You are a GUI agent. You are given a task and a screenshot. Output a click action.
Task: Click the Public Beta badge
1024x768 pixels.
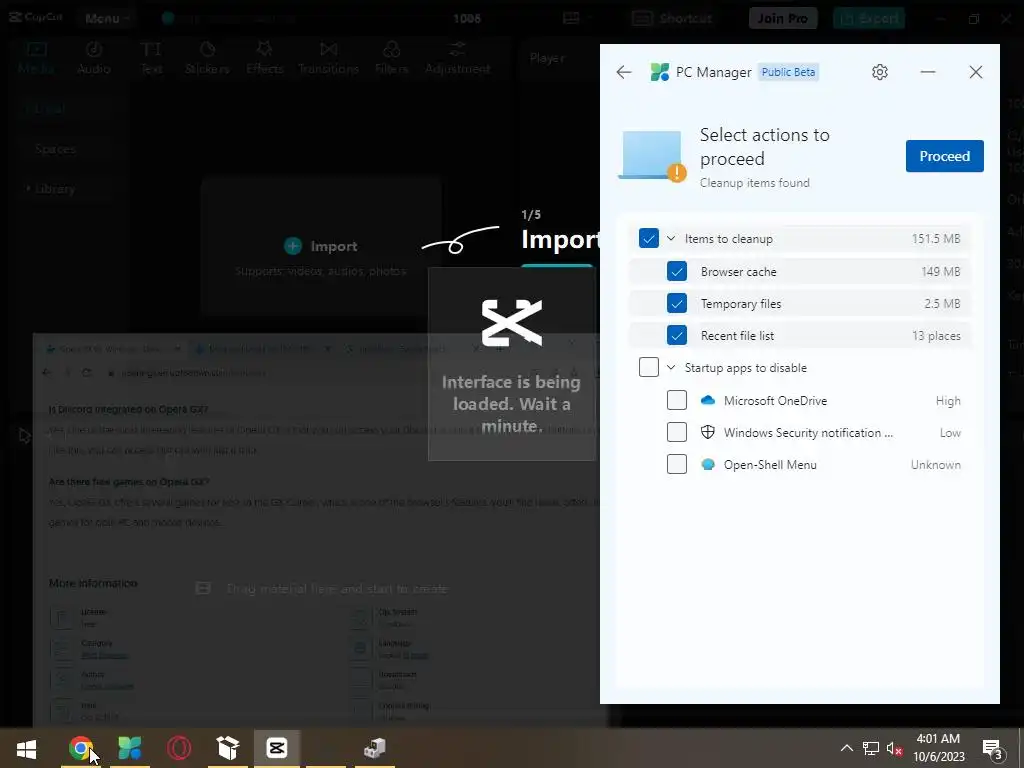(x=788, y=72)
